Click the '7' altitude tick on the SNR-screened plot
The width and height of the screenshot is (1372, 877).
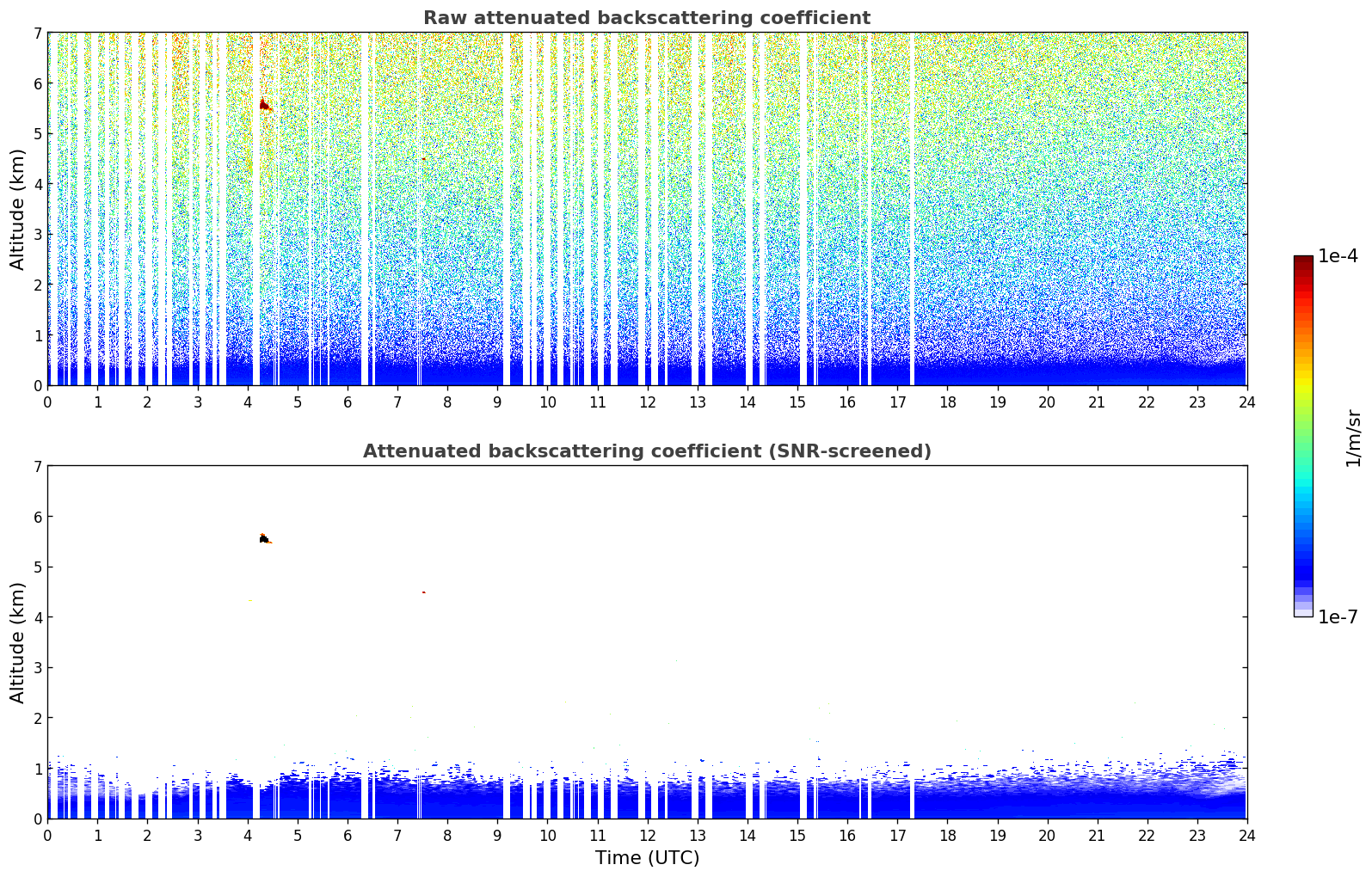(x=38, y=466)
